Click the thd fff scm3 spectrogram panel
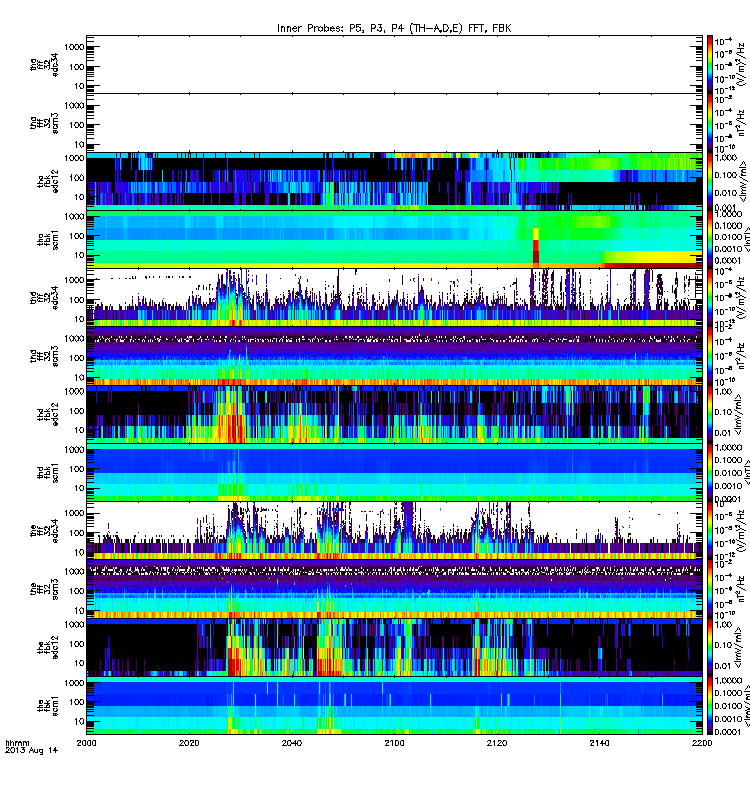The height and width of the screenshot is (800, 750). coord(394,356)
